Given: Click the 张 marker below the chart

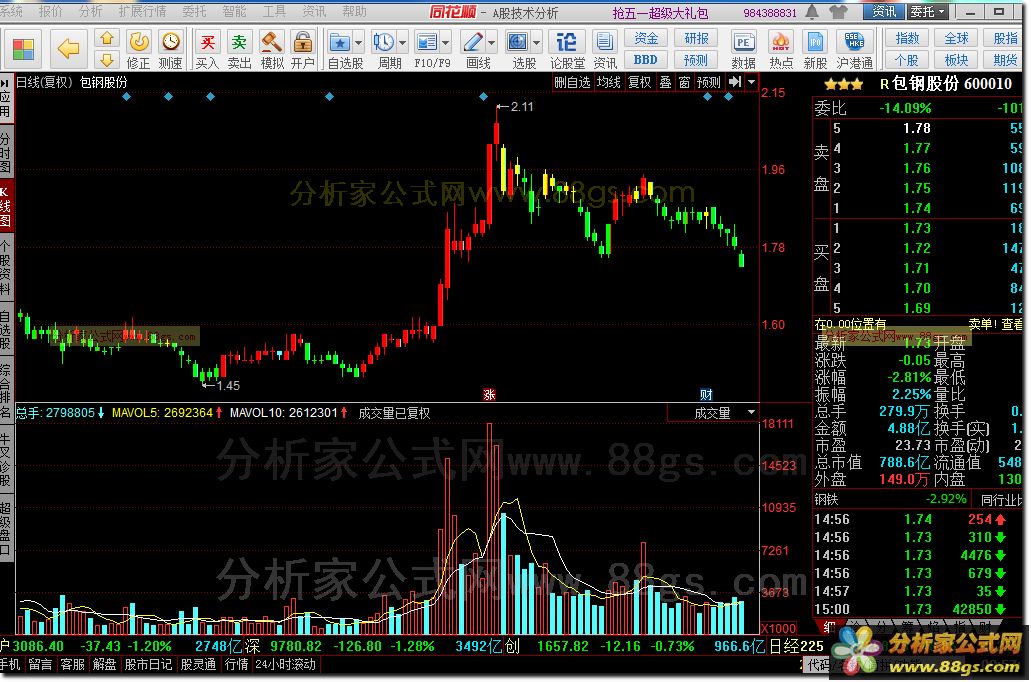Looking at the screenshot, I should coord(489,395).
